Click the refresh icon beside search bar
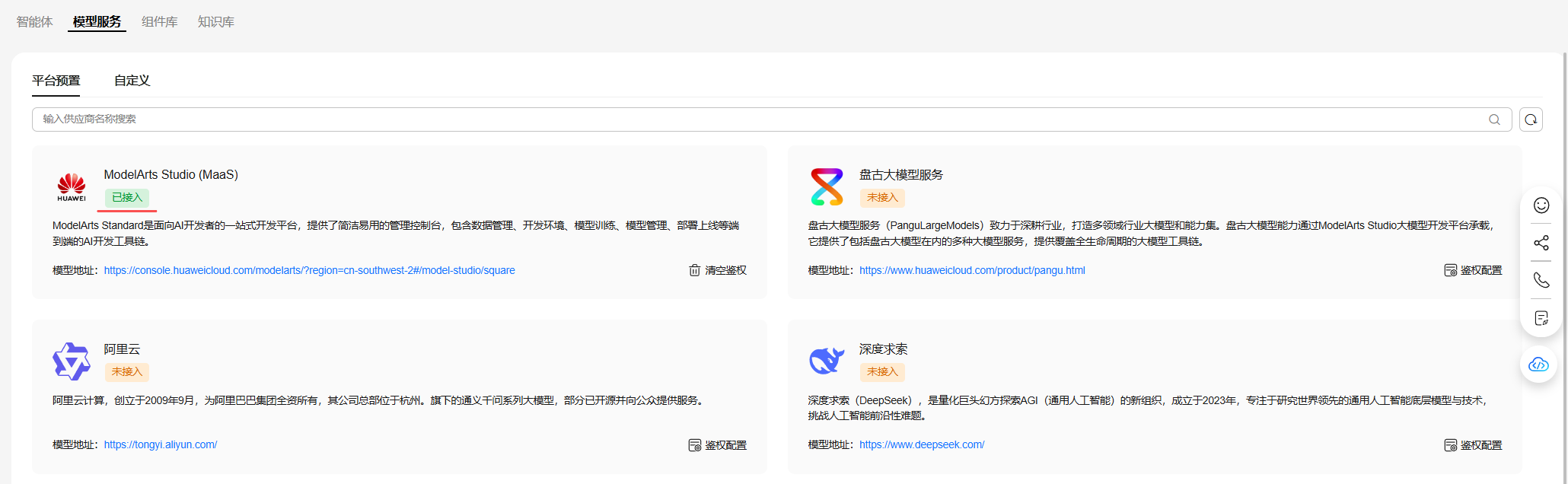Viewport: 1568px width, 484px height. click(x=1531, y=119)
